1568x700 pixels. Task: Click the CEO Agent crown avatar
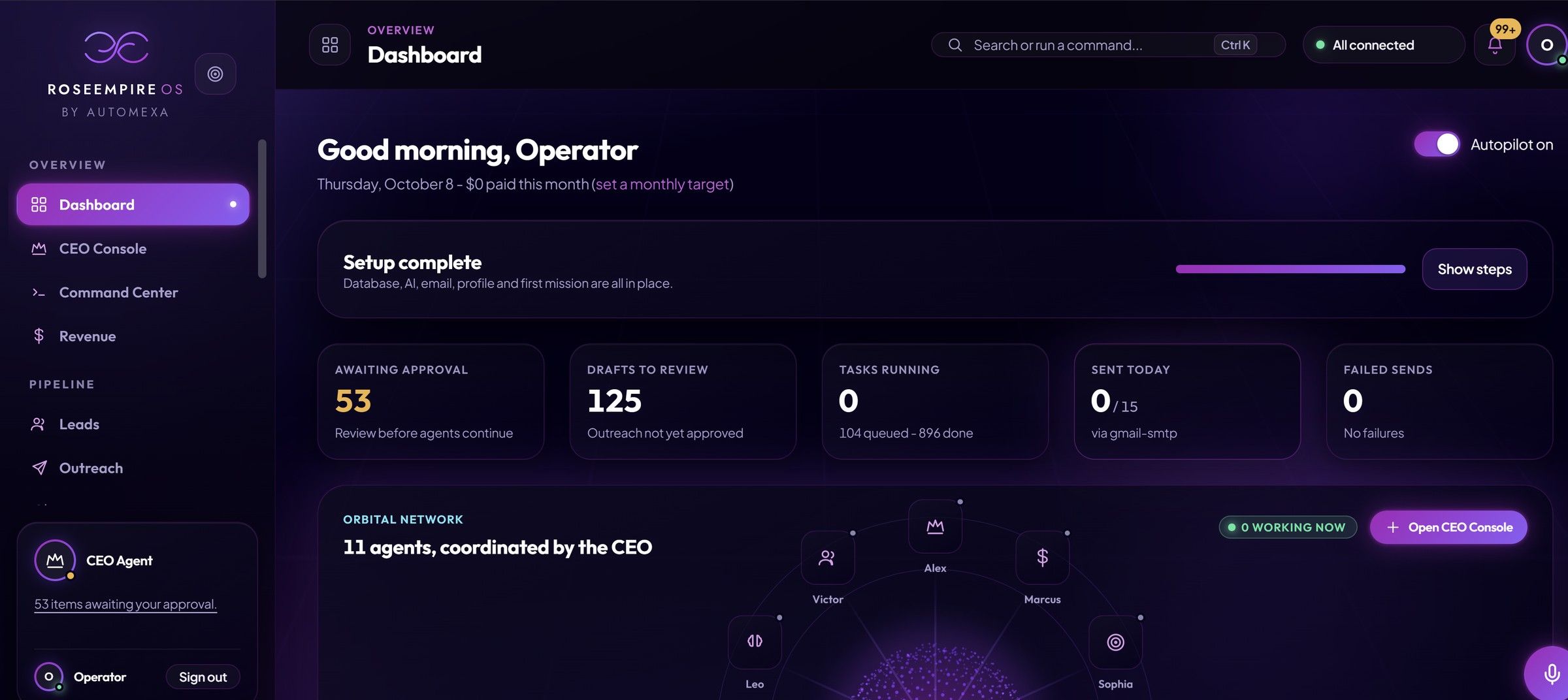pos(55,560)
